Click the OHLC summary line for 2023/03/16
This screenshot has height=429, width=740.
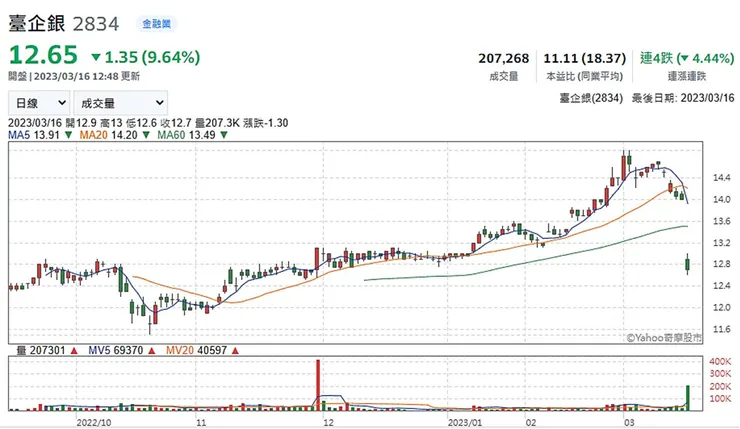click(x=148, y=123)
